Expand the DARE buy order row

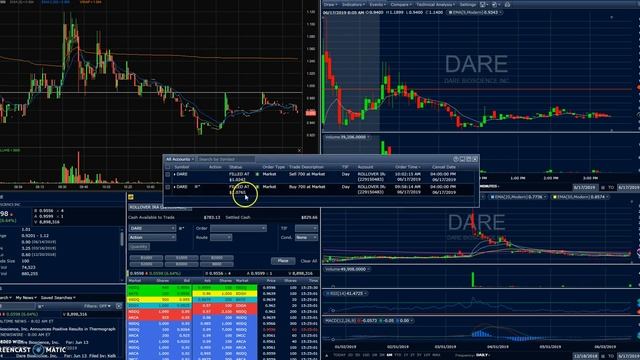pos(175,187)
